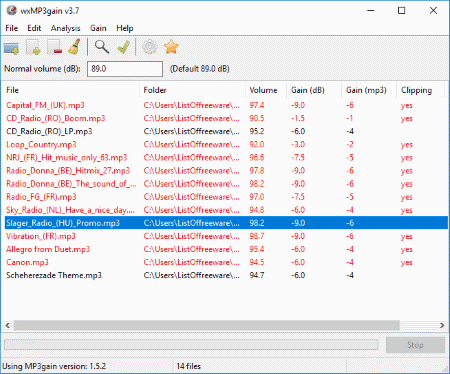Click 'Using MP3gain version: 1.5.2' status text
The image size is (450, 374).
(54, 366)
